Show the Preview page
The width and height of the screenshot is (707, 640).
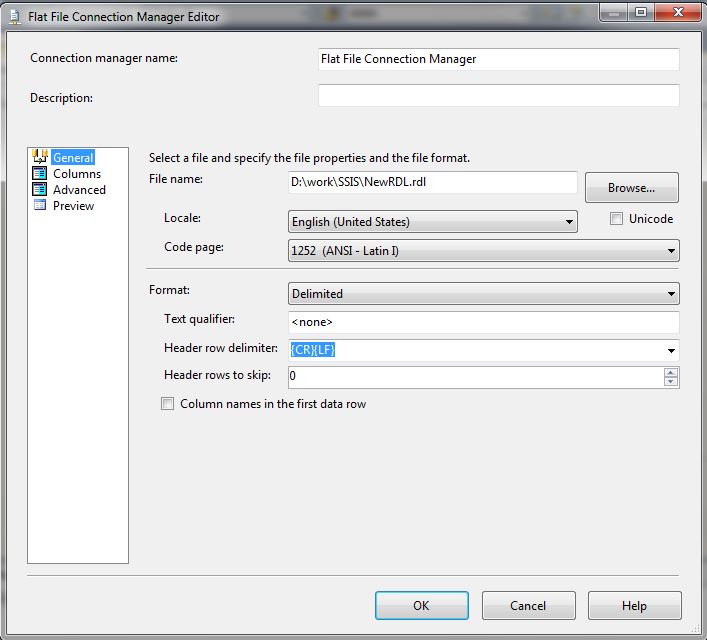(x=73, y=206)
